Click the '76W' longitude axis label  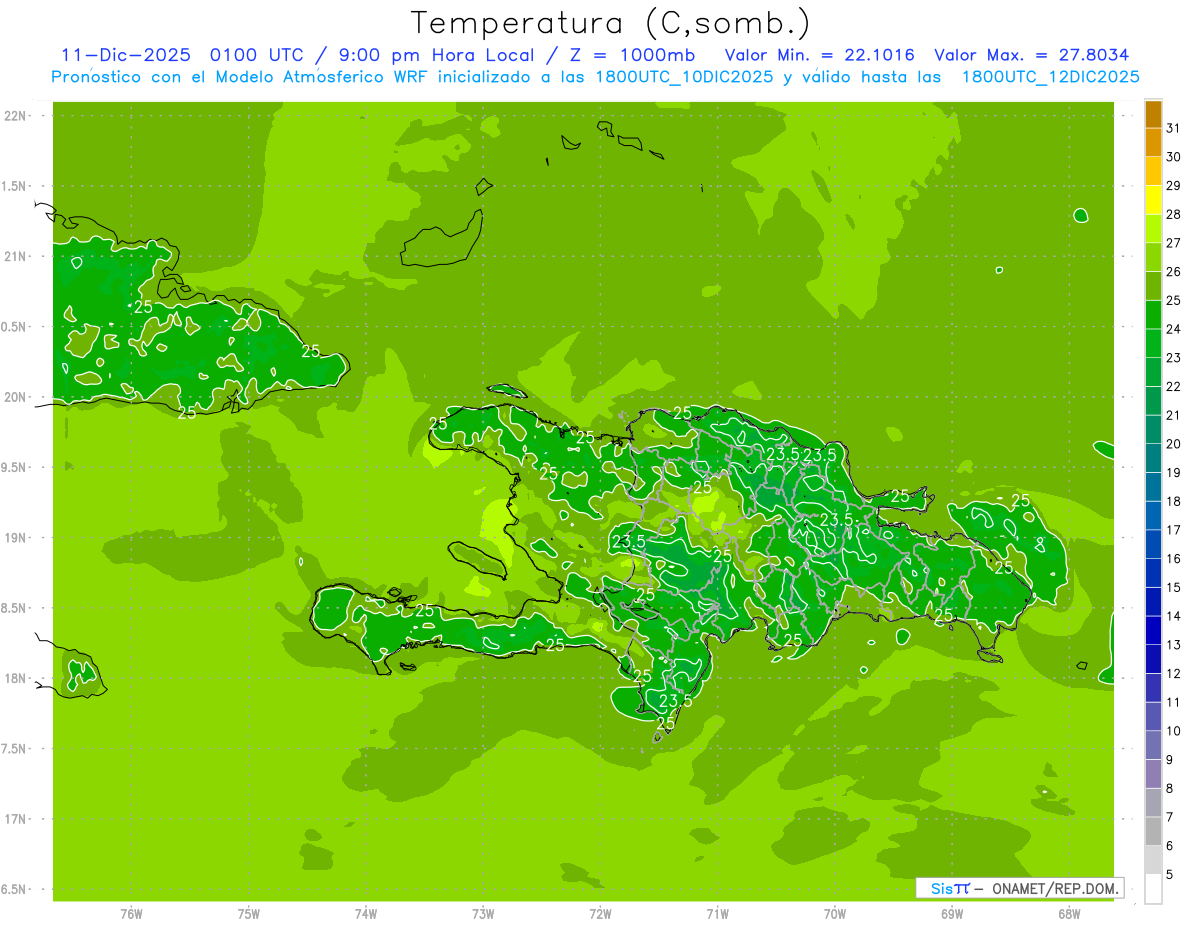point(131,913)
